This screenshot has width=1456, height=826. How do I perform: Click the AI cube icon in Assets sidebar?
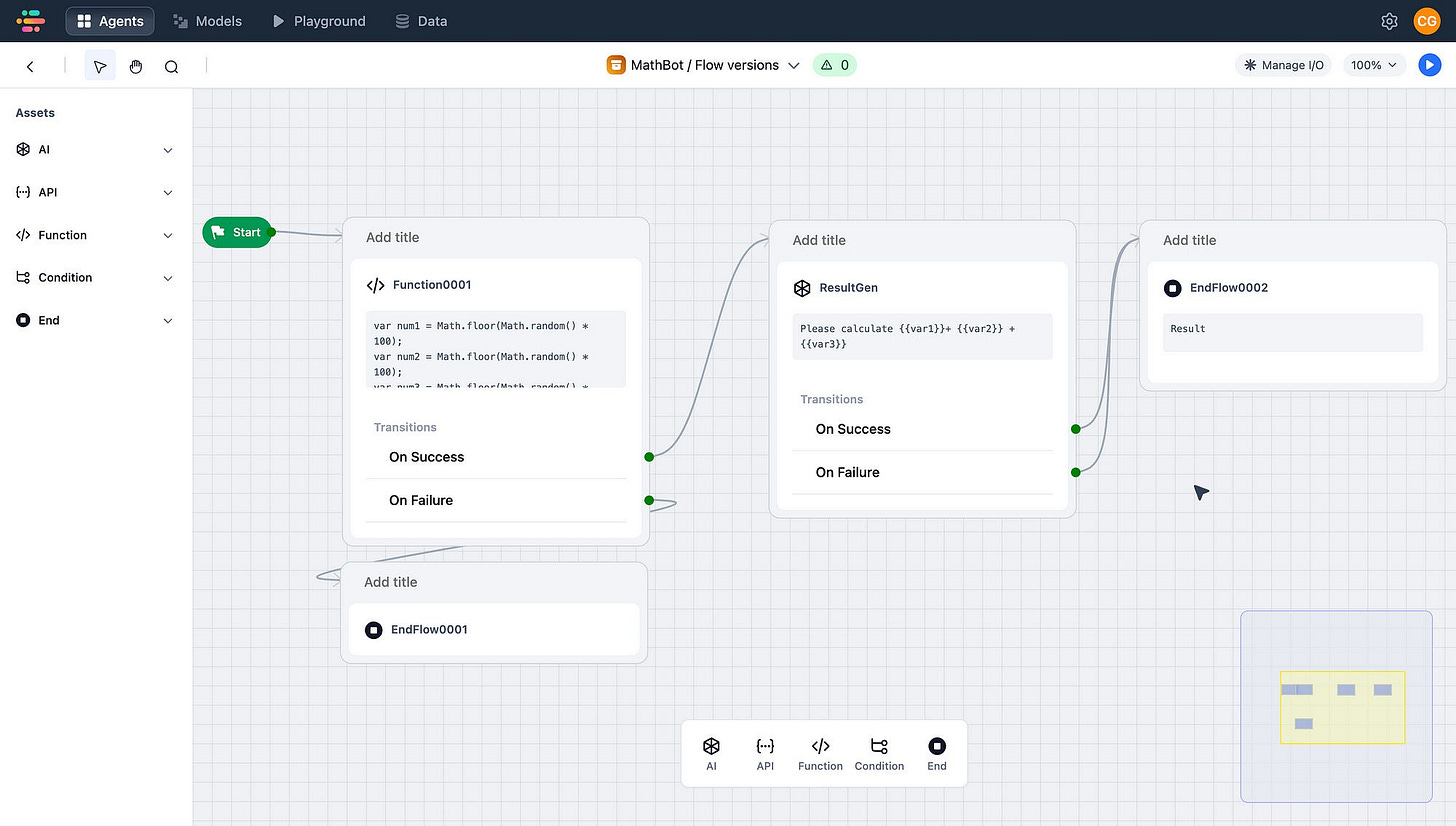pyautogui.click(x=23, y=150)
